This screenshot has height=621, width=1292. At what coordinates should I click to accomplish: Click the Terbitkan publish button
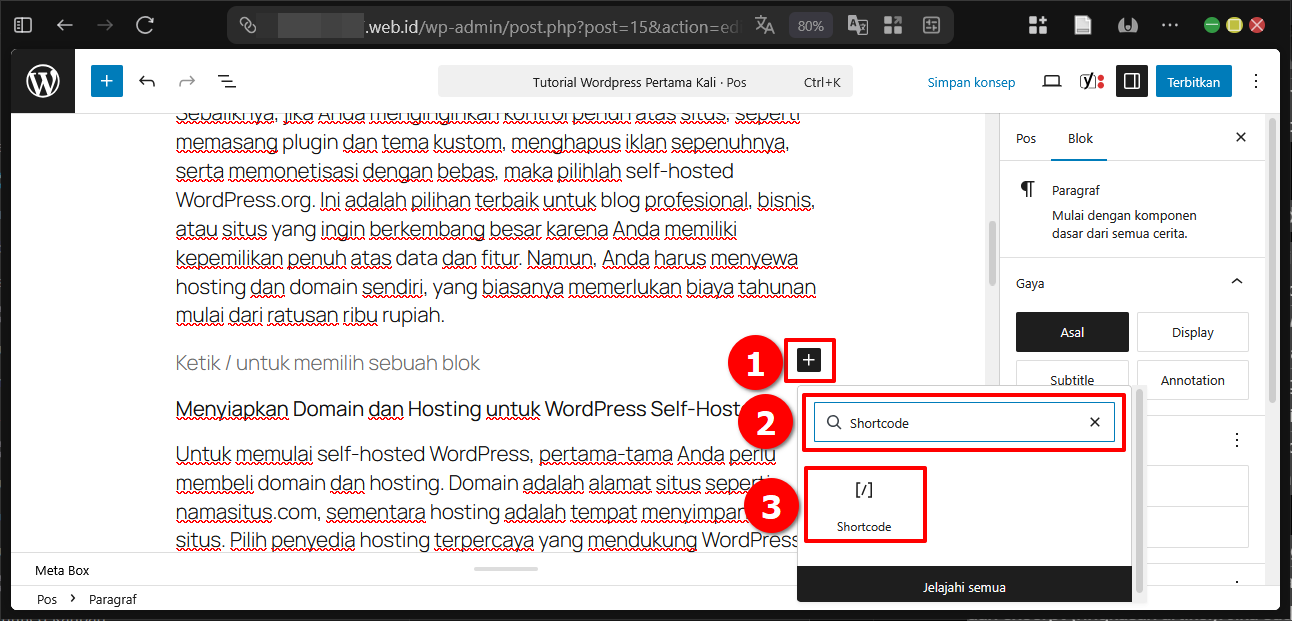coord(1193,81)
